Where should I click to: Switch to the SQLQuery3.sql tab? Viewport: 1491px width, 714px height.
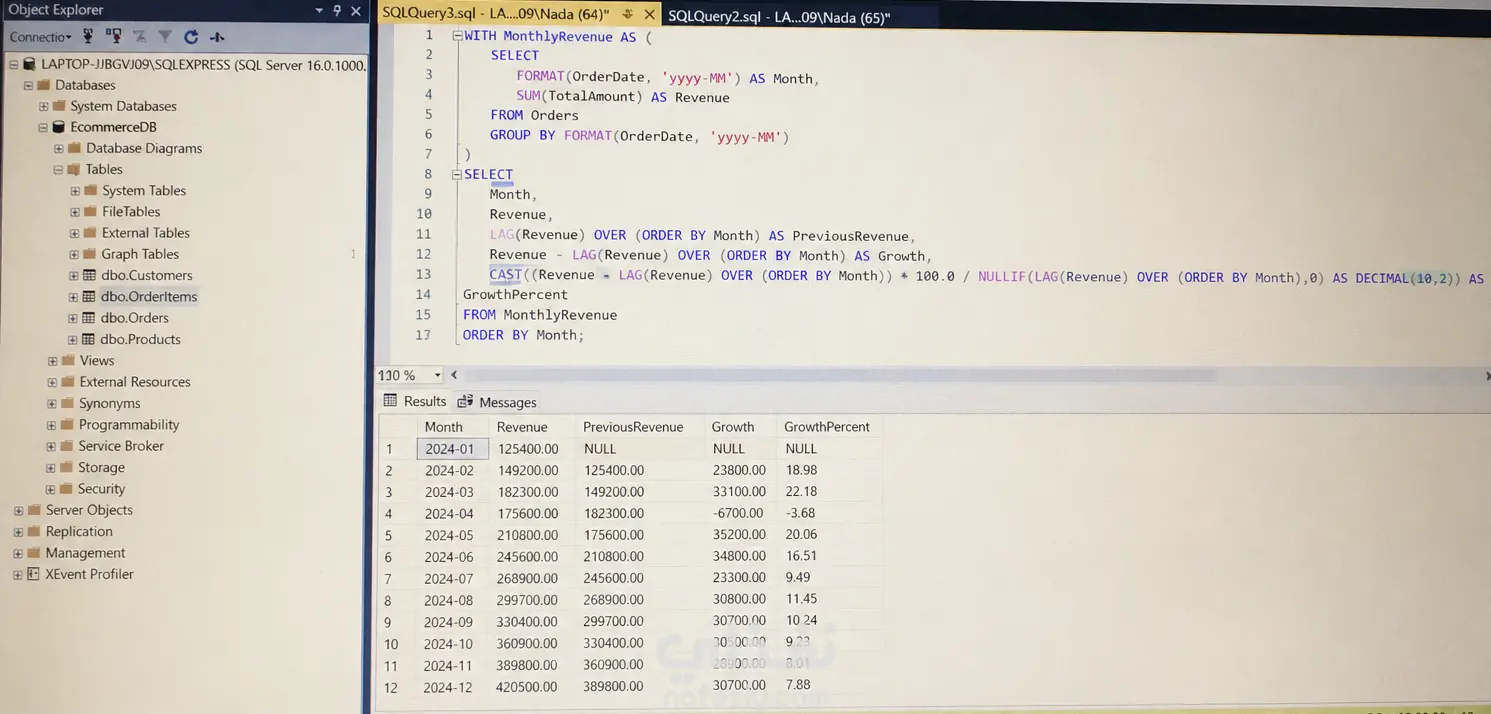(496, 15)
